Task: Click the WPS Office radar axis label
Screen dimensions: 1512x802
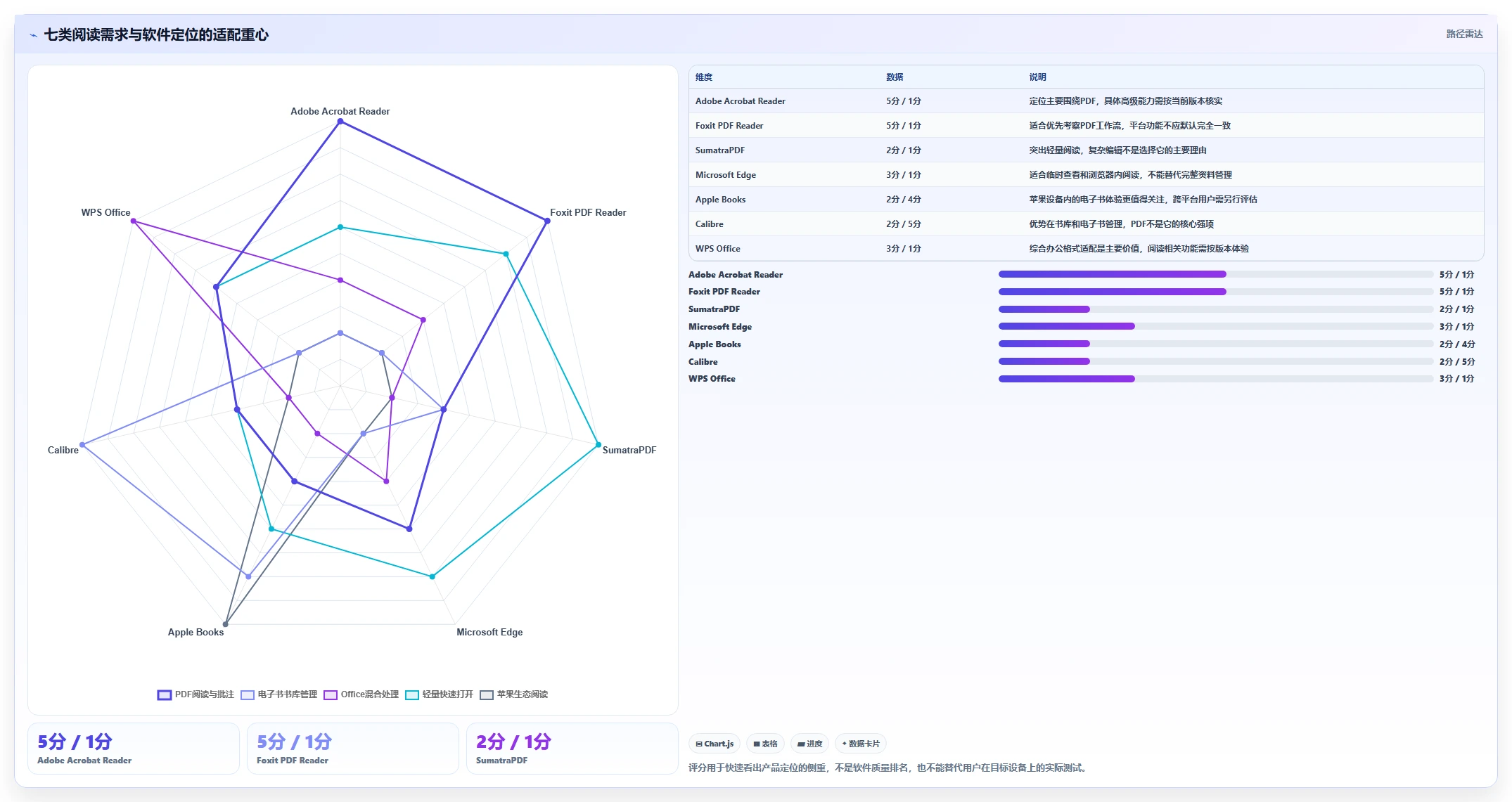Action: click(x=105, y=212)
